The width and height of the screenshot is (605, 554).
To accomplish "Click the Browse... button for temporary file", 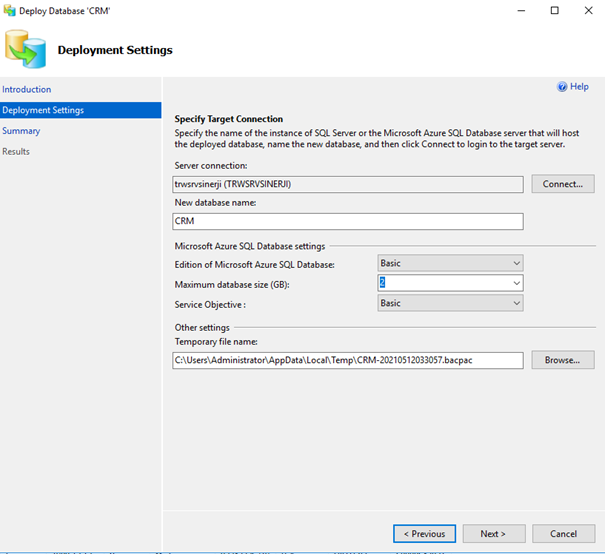I will 563,360.
